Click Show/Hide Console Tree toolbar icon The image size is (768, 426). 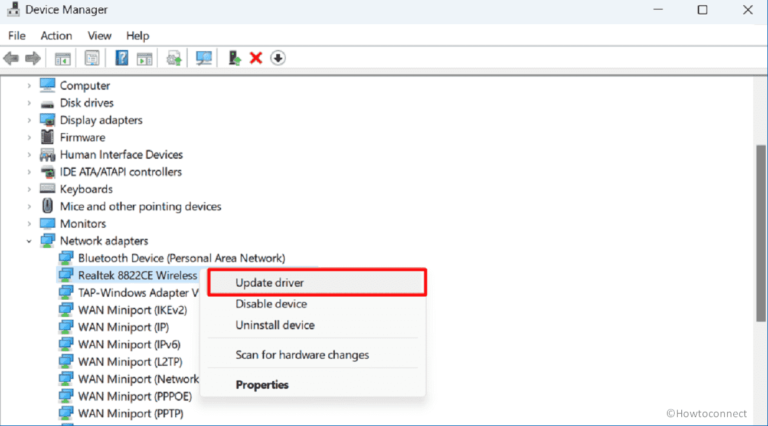pyautogui.click(x=63, y=58)
